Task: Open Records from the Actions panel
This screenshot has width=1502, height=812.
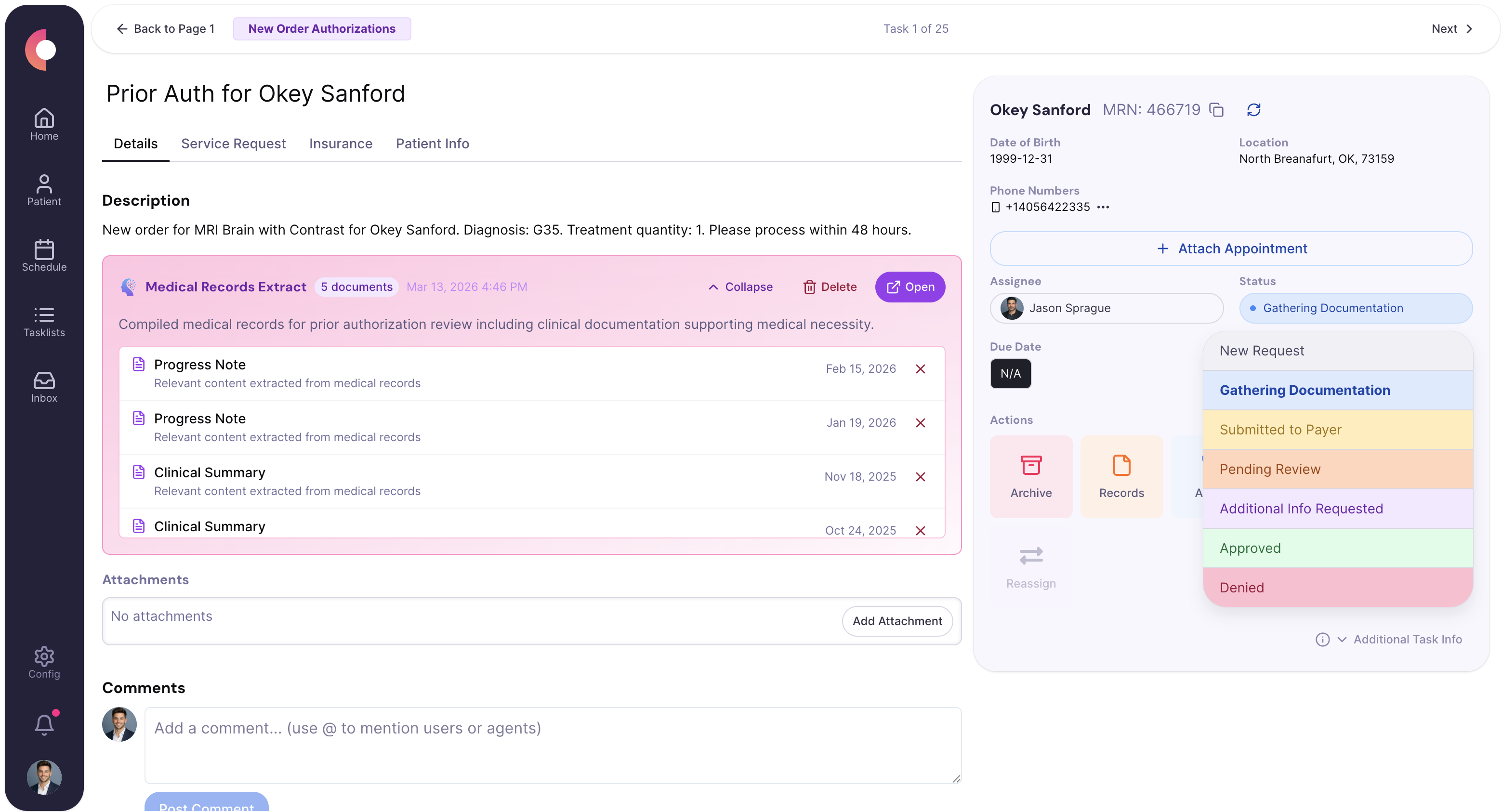Action: click(1120, 476)
